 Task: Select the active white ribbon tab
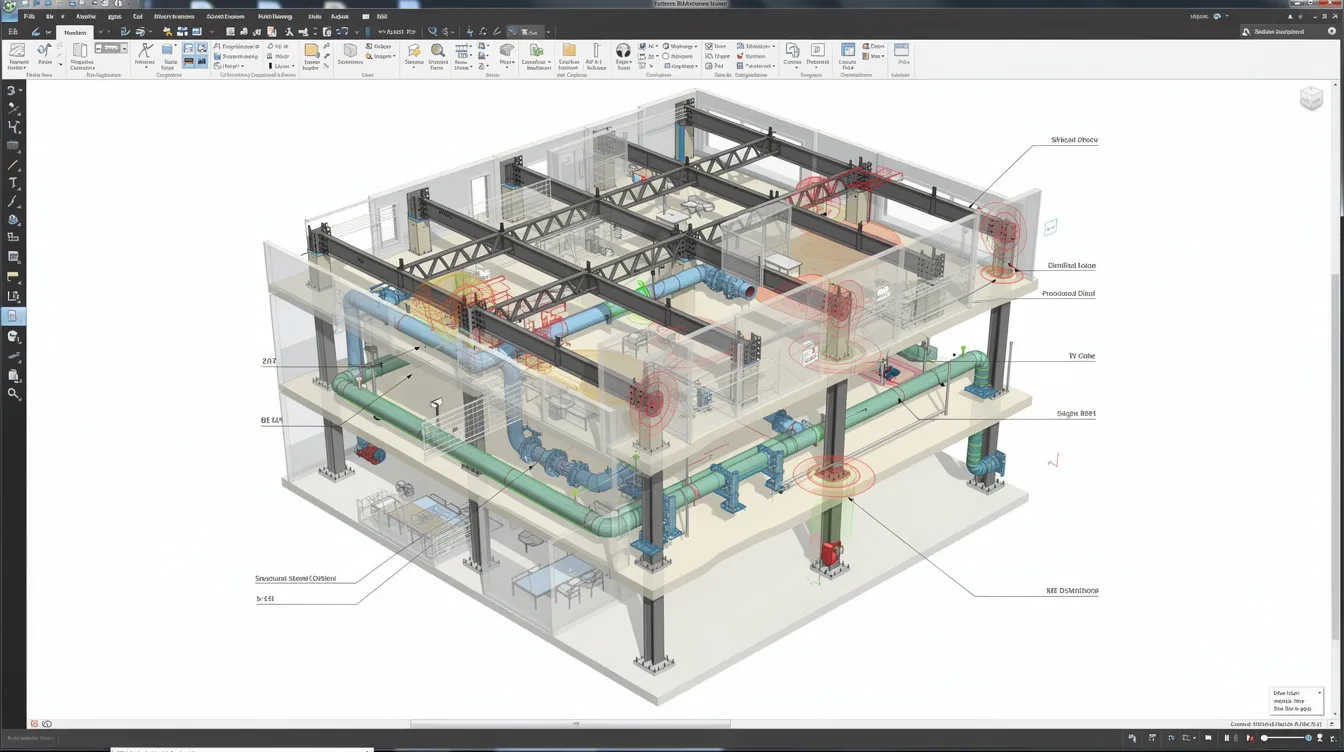point(75,32)
